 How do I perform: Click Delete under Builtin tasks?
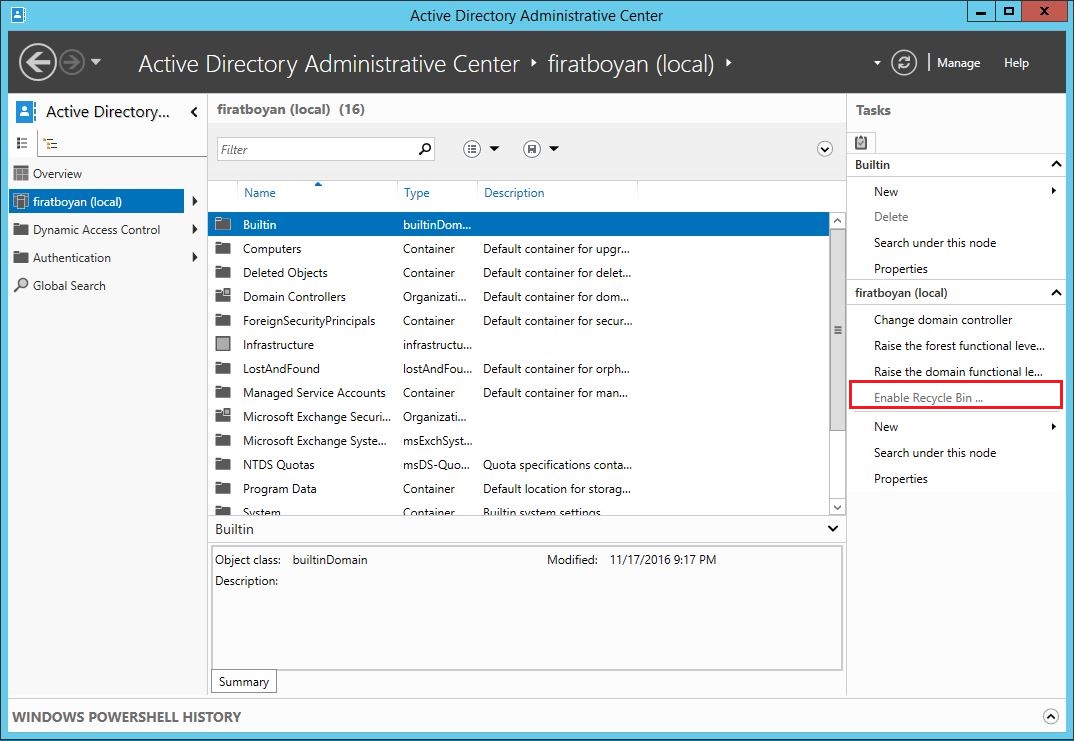coord(890,216)
